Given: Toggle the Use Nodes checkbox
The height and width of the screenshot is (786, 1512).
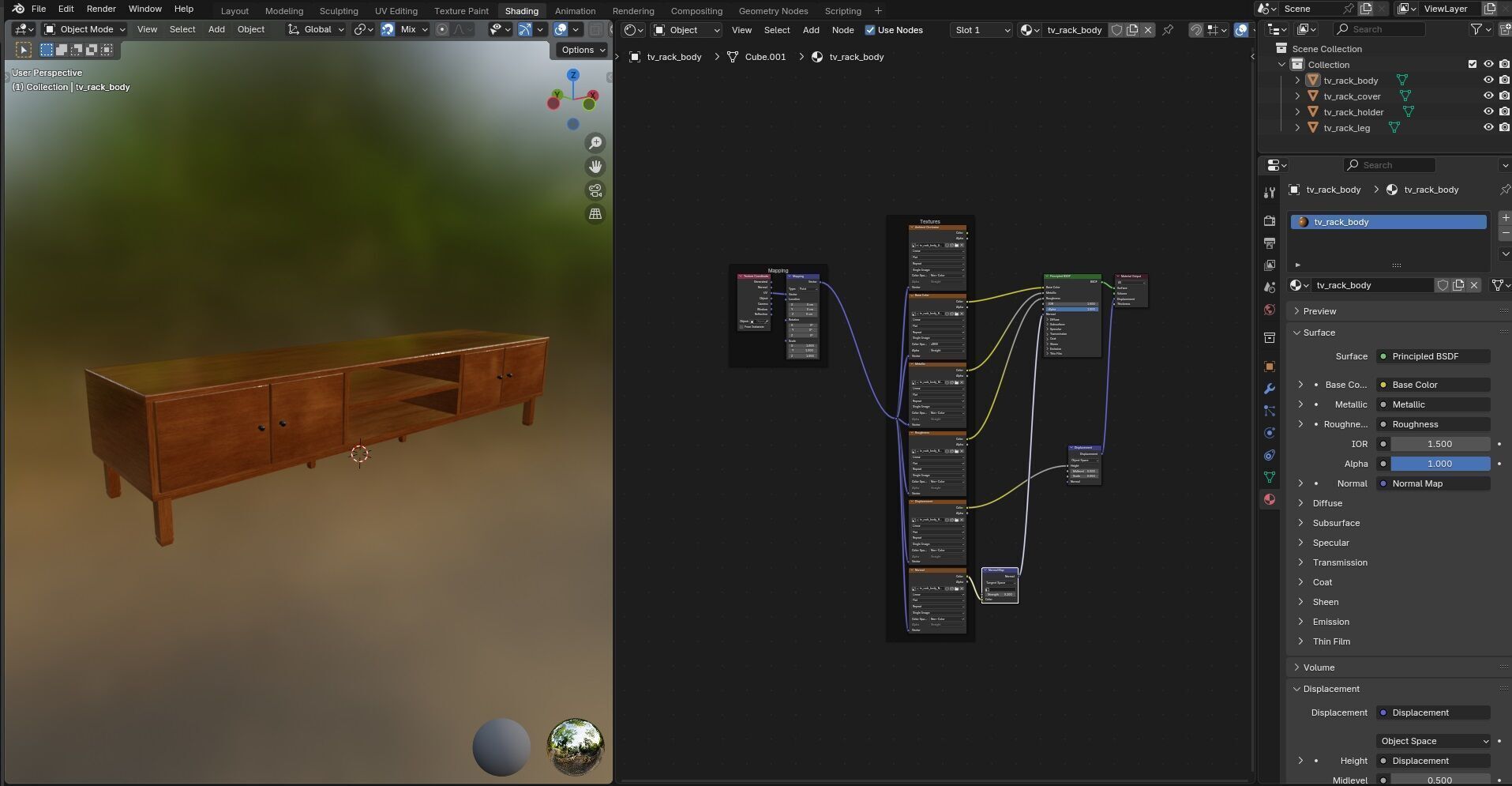Looking at the screenshot, I should 870,30.
